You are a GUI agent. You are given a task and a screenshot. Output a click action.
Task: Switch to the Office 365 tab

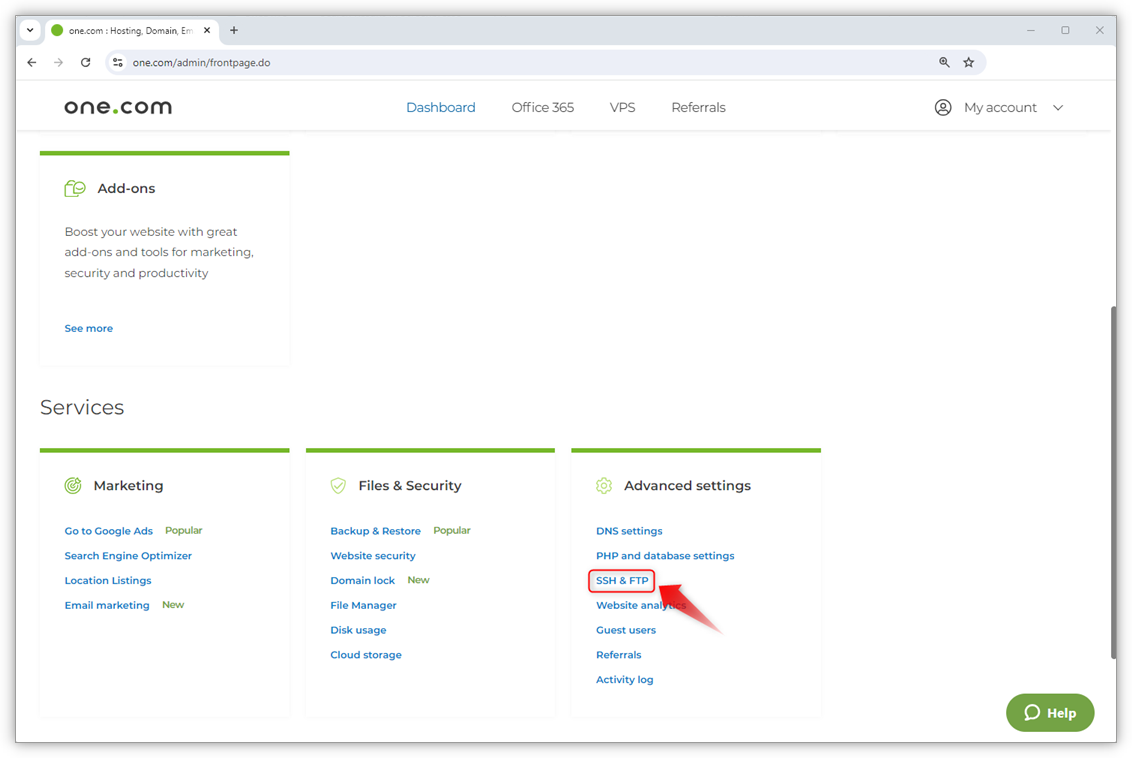click(x=542, y=107)
